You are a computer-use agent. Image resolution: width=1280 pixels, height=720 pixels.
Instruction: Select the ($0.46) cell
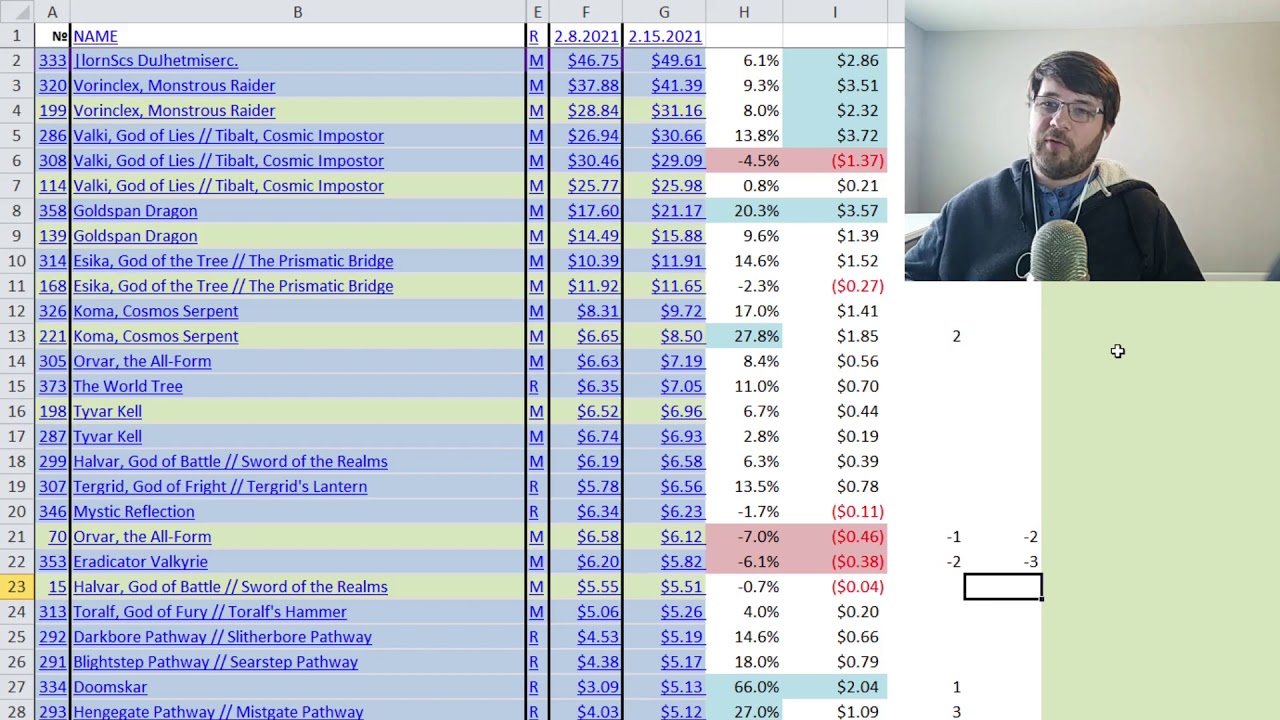(835, 537)
